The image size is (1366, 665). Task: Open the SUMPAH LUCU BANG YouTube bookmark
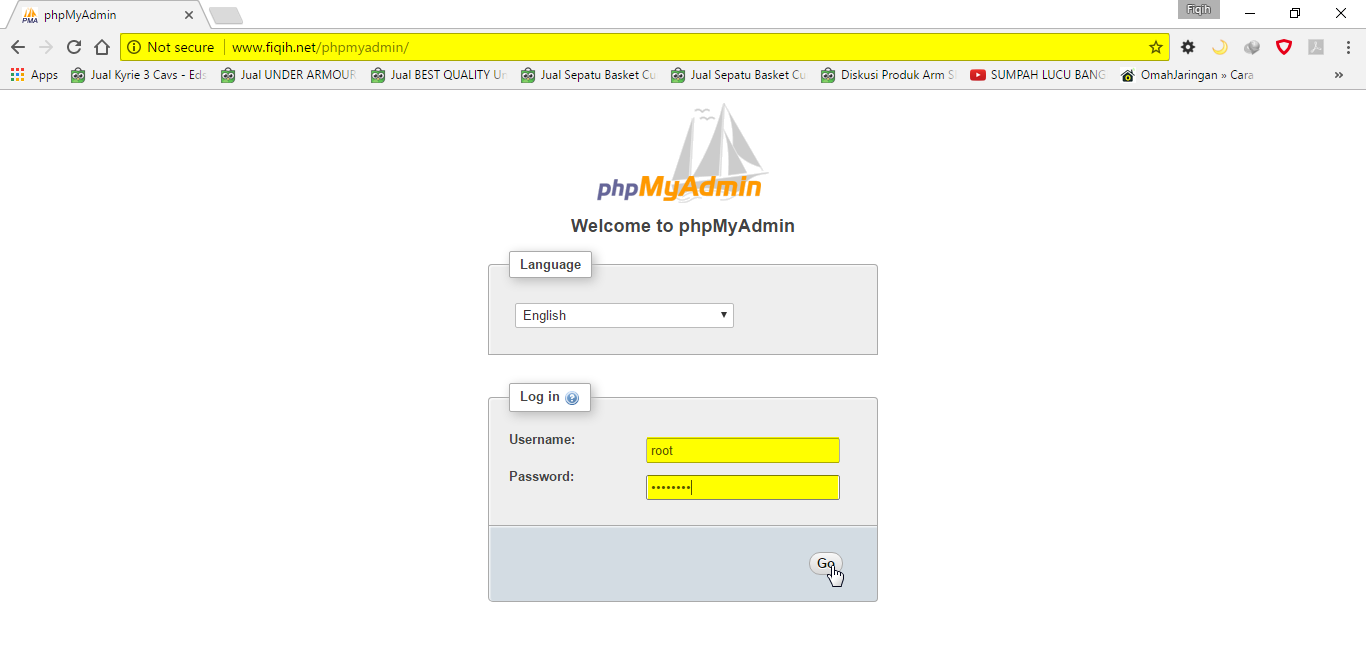tap(1038, 75)
